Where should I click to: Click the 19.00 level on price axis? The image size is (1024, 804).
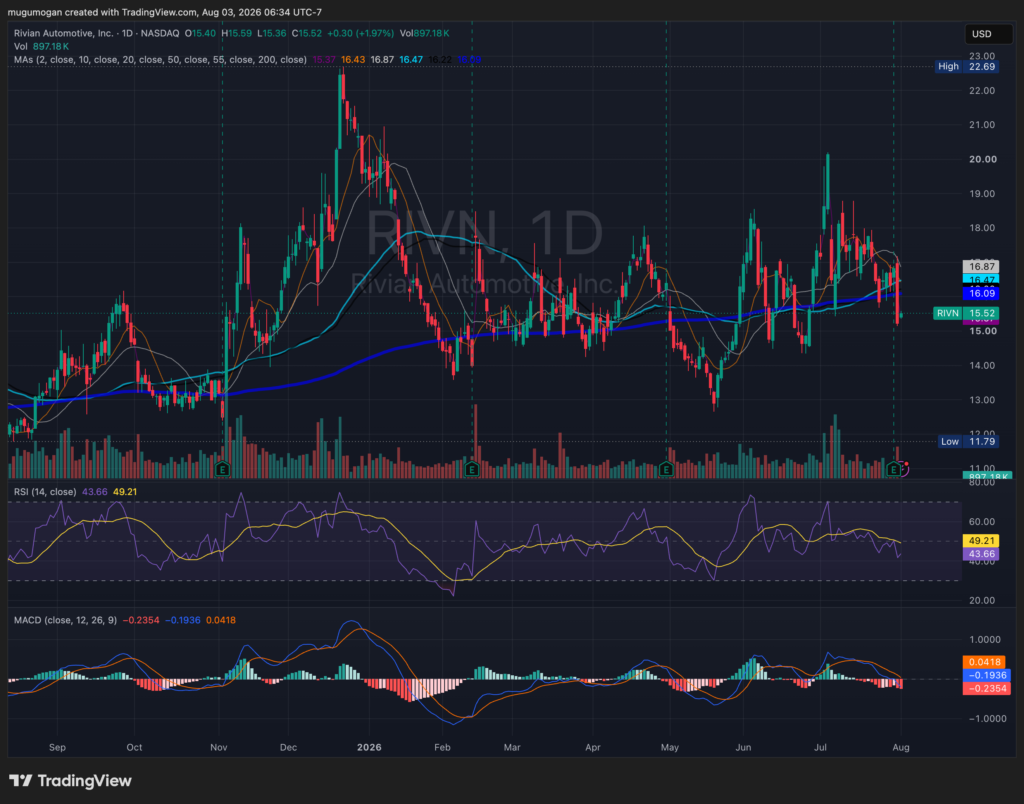(982, 194)
